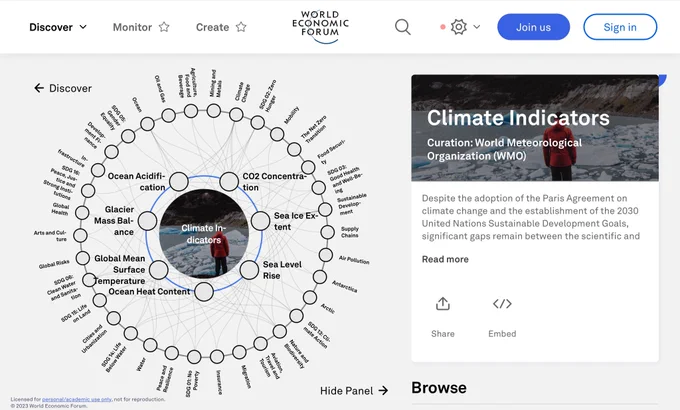Select the Glacier Mass Balance node circle
Screen dimensions: 680x410
coord(147,221)
